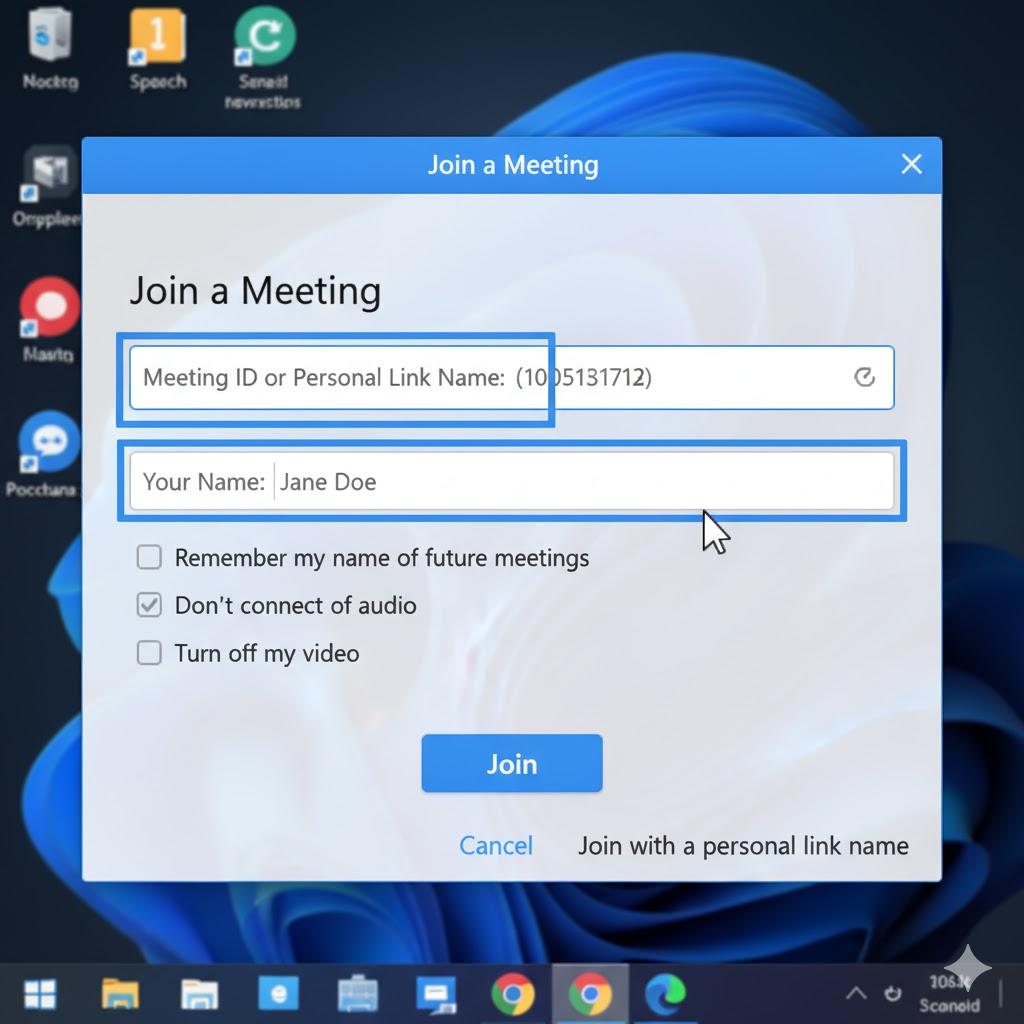Open the red Maarto desktop shortcut

(49, 319)
